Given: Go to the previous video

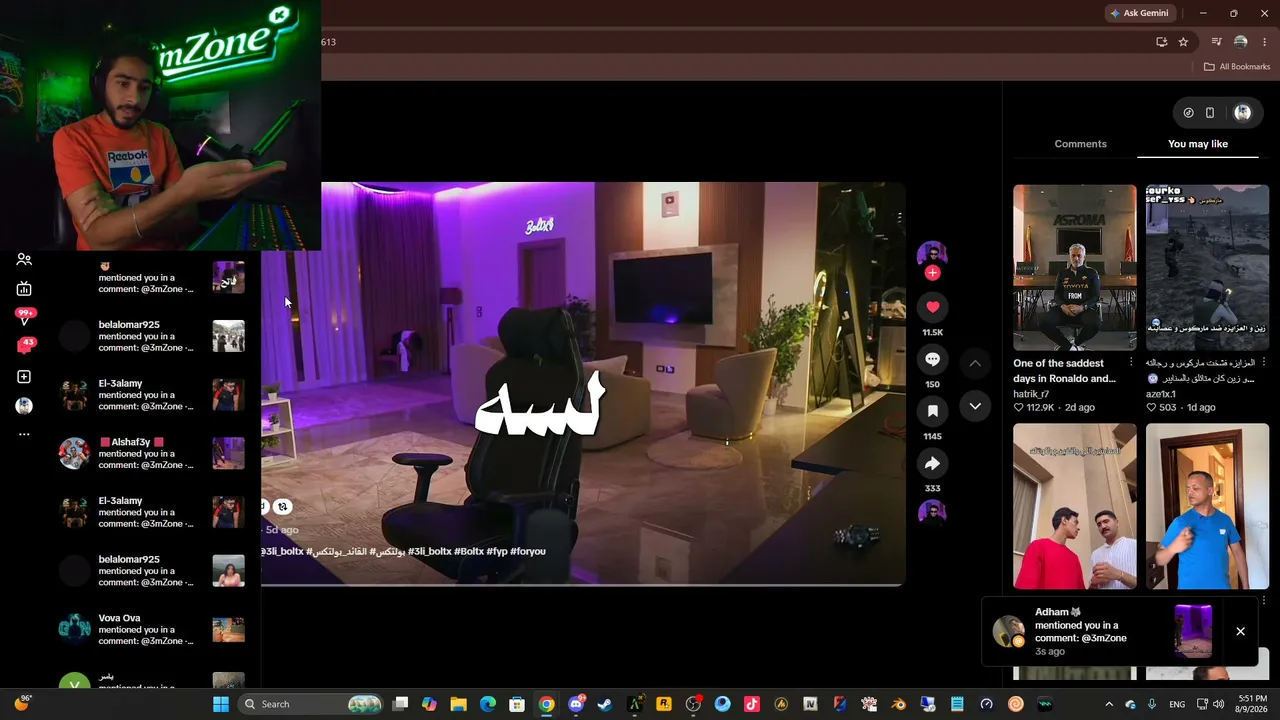Looking at the screenshot, I should [975, 363].
